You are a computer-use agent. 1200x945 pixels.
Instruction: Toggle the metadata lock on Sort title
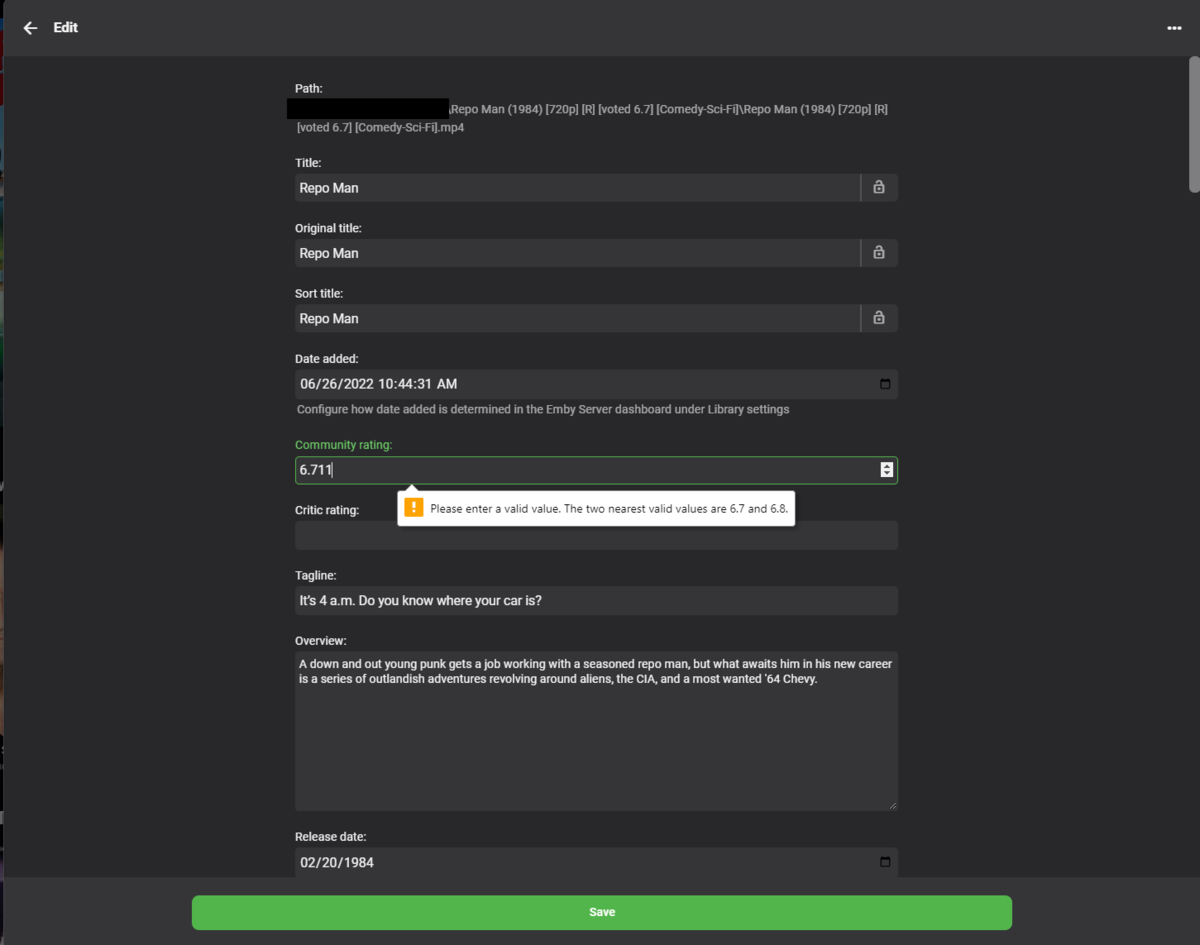point(878,317)
